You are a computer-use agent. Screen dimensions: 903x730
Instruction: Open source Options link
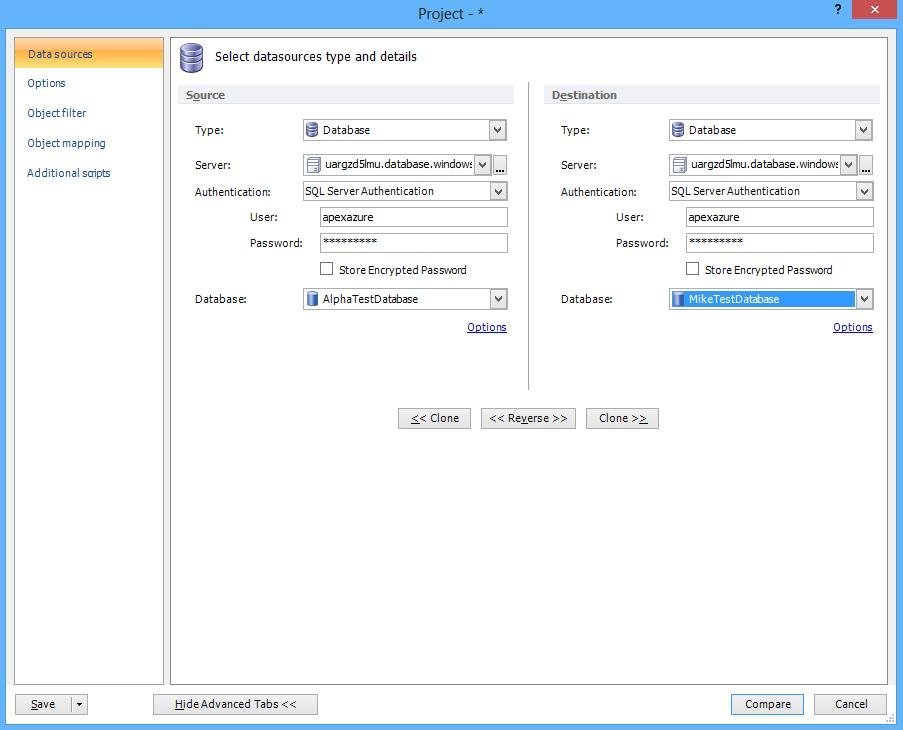(x=486, y=327)
